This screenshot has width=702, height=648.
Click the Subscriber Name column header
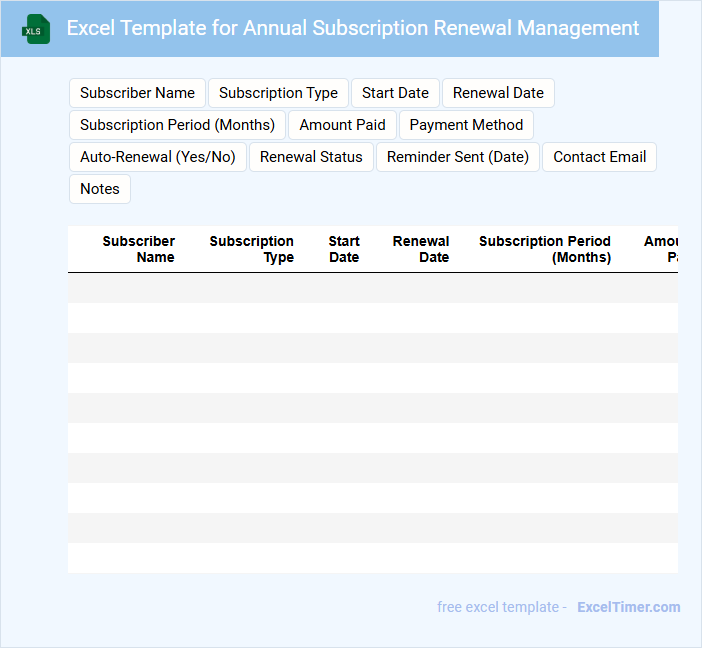[x=138, y=249]
